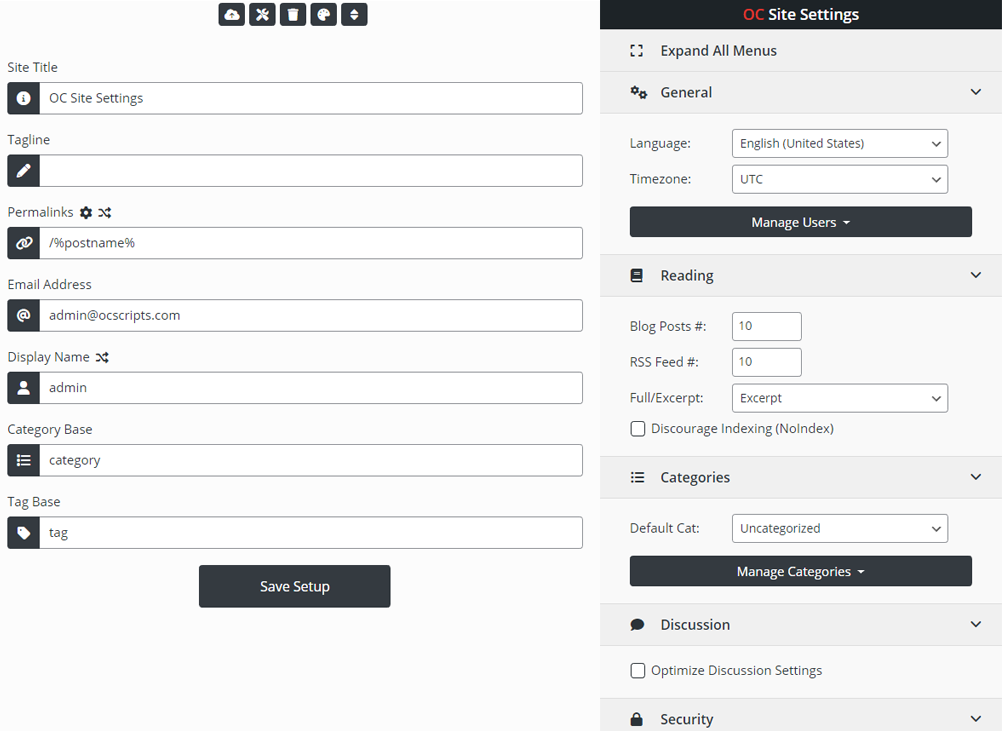Collapse the Reading section chevron
The image size is (1002, 731).
pos(976,275)
